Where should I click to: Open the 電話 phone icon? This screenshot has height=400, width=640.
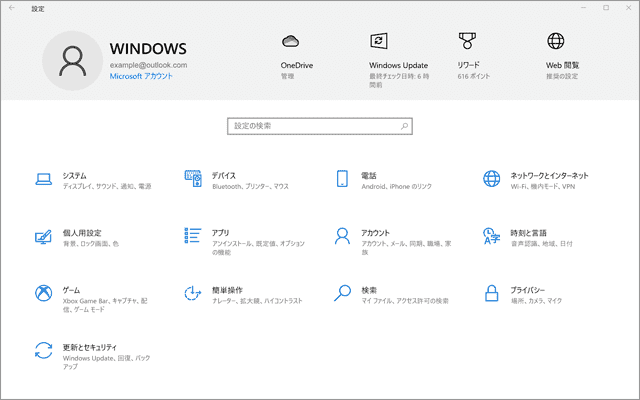pos(342,179)
